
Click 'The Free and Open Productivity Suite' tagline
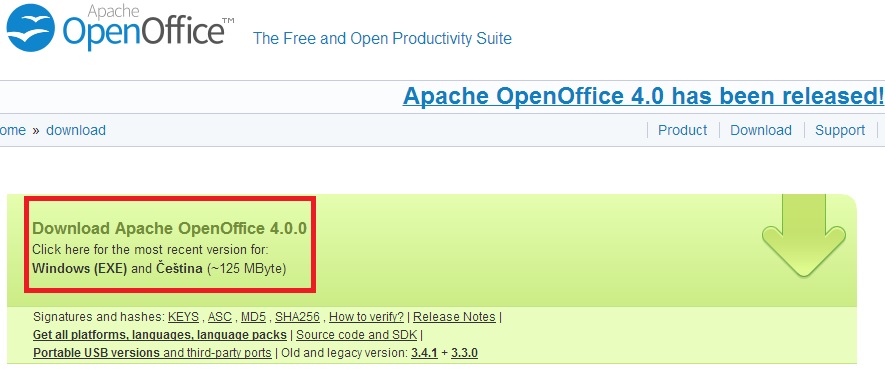tap(382, 38)
